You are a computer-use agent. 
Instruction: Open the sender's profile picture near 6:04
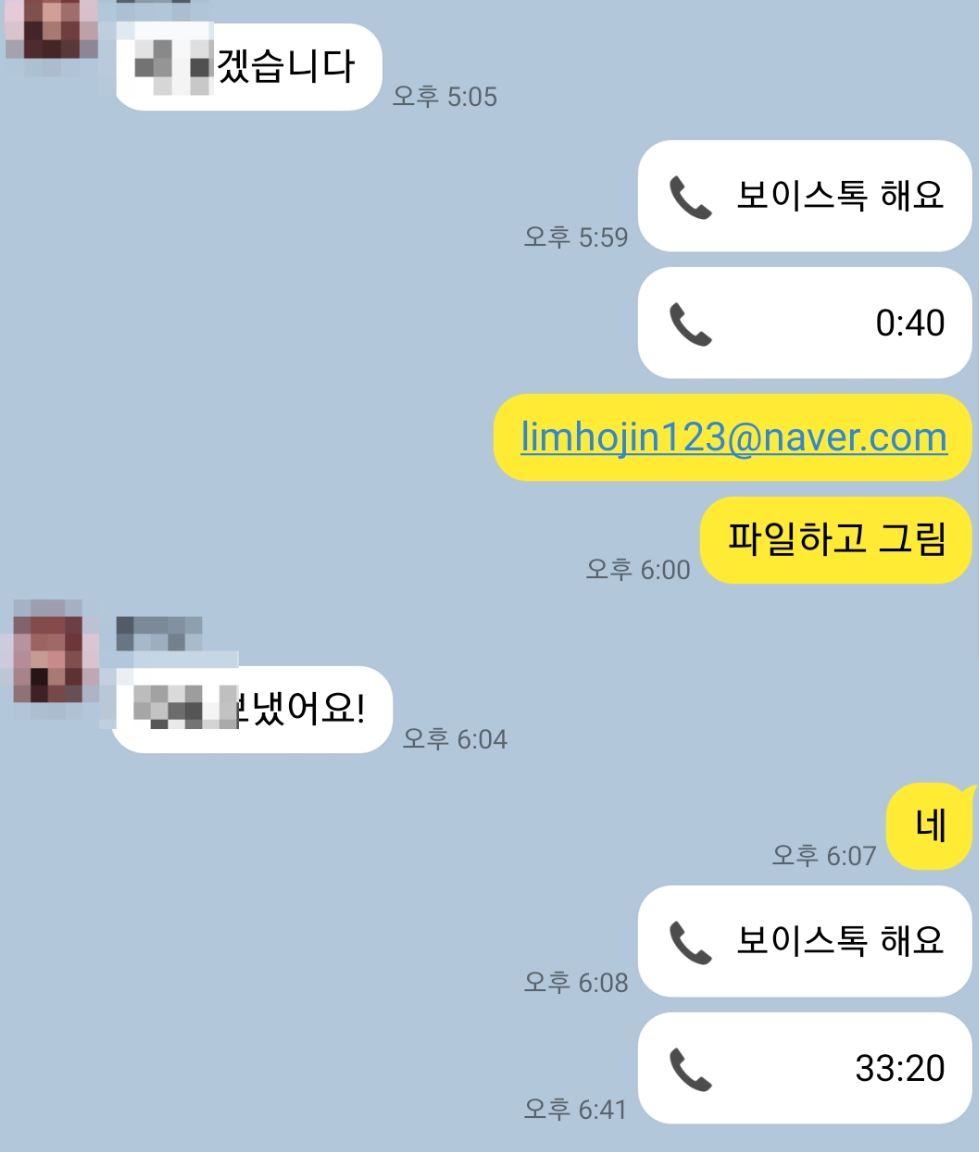click(x=51, y=650)
